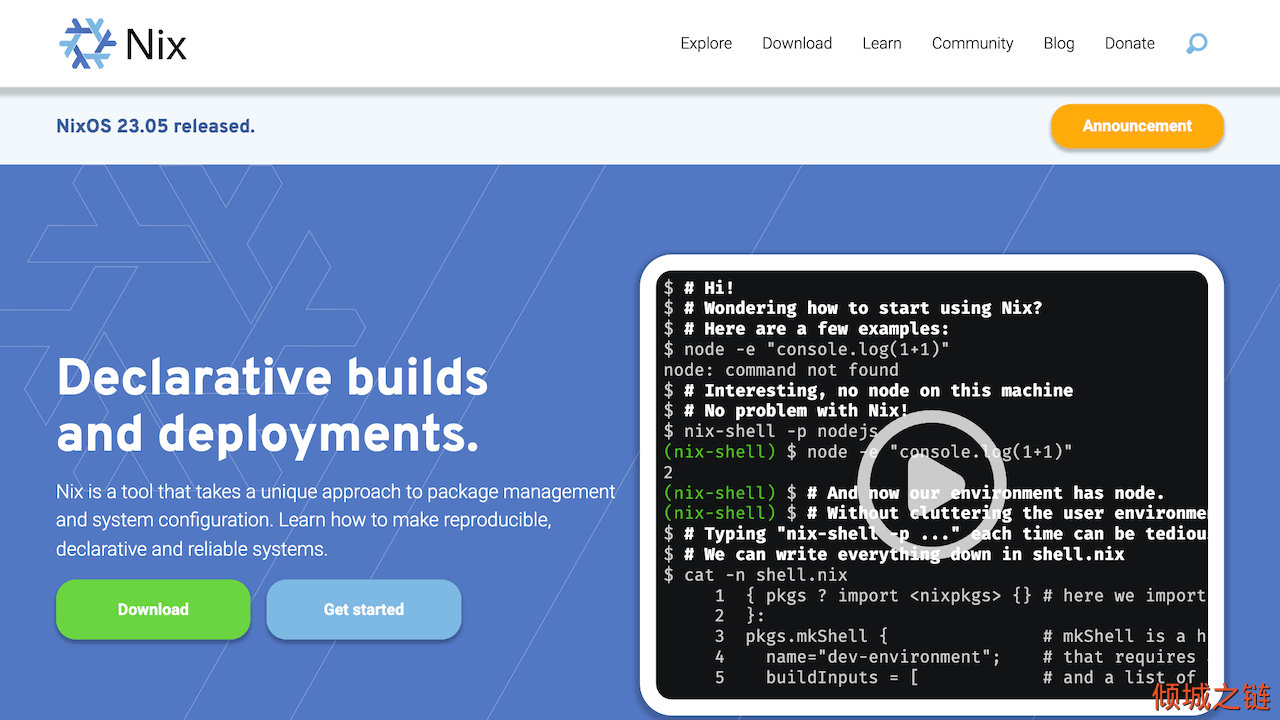Click terminal line 'node: command not found'

coord(781,370)
